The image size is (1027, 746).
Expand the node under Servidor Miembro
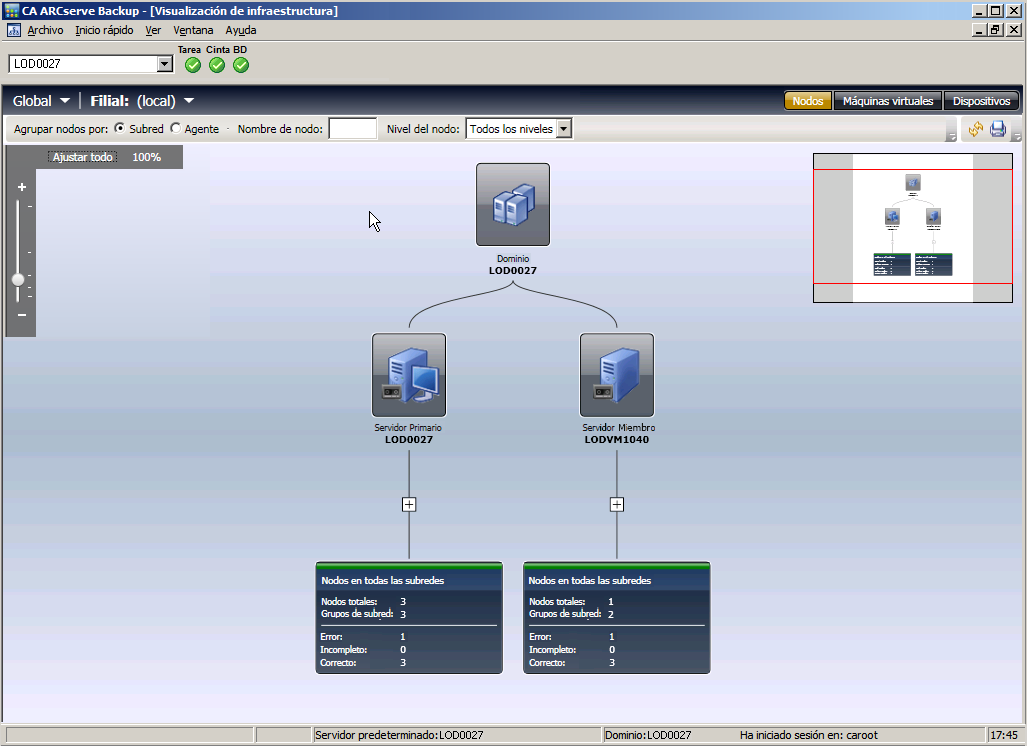[x=616, y=505]
